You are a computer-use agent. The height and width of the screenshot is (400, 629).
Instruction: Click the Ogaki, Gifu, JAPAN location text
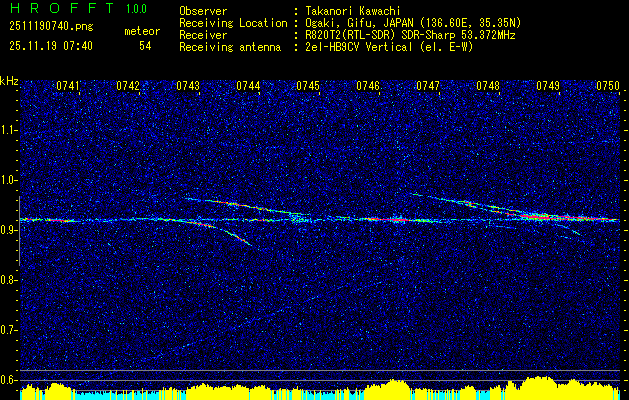click(x=411, y=24)
